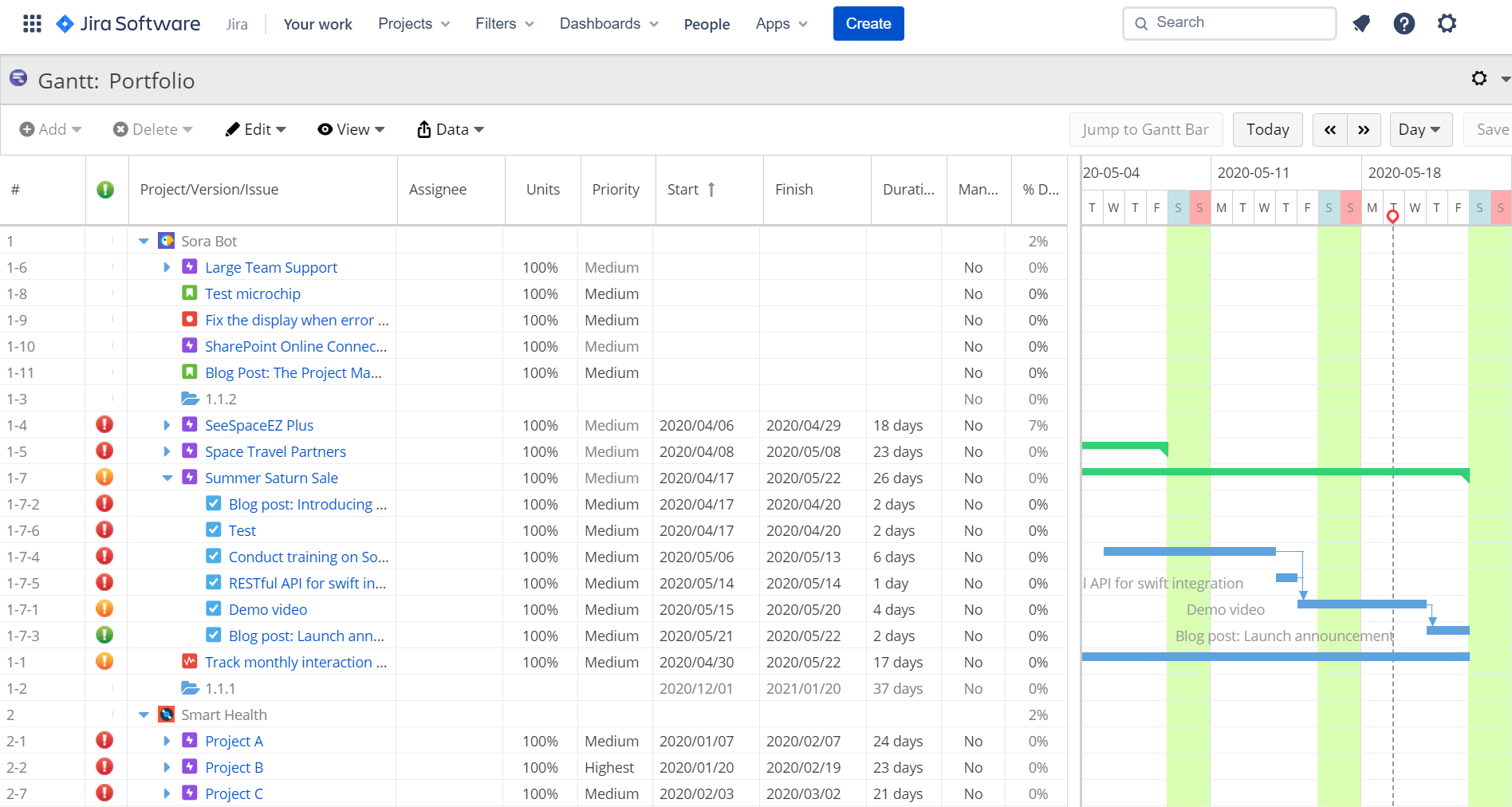The image size is (1512, 807).
Task: Click the Gantt settings gear icon
Action: click(1479, 79)
